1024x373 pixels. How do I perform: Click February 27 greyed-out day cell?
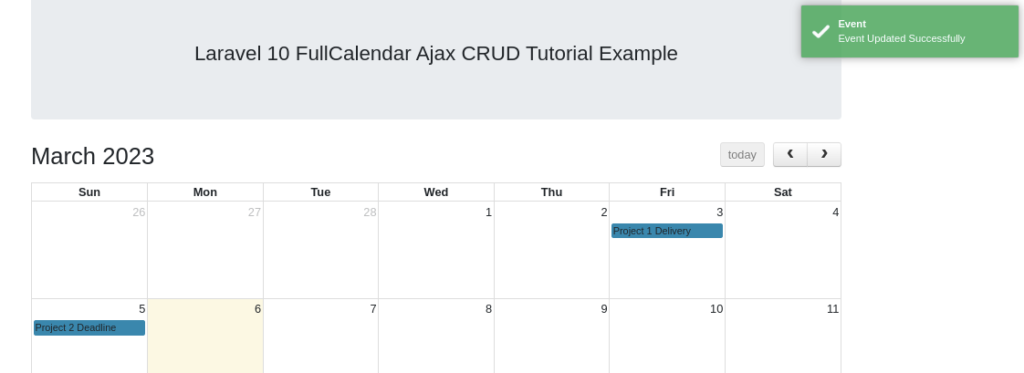click(x=205, y=250)
